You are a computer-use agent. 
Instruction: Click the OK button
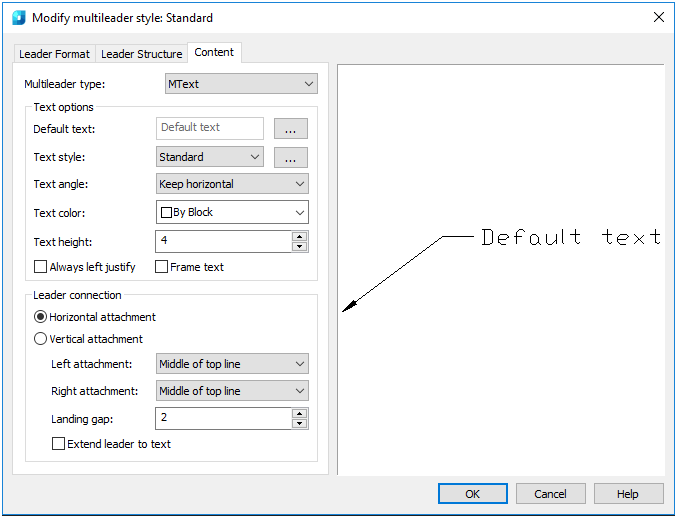click(473, 494)
